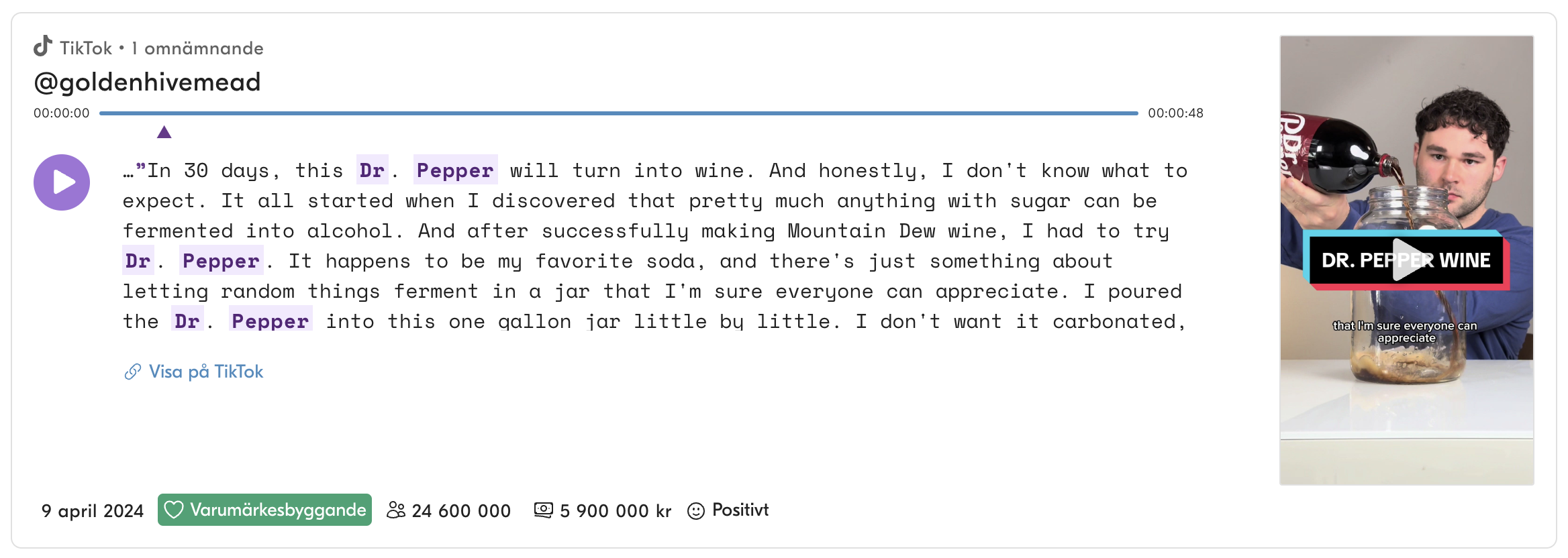Click the heart icon in Varumärkesbyggande tag
Viewport: 1568px width, 558px height.
click(174, 510)
